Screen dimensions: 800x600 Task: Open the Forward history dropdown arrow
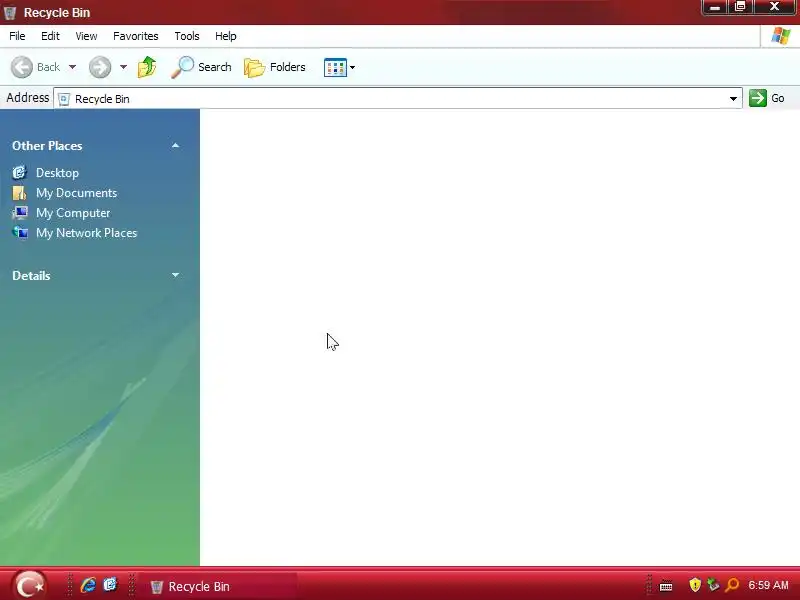click(x=123, y=67)
